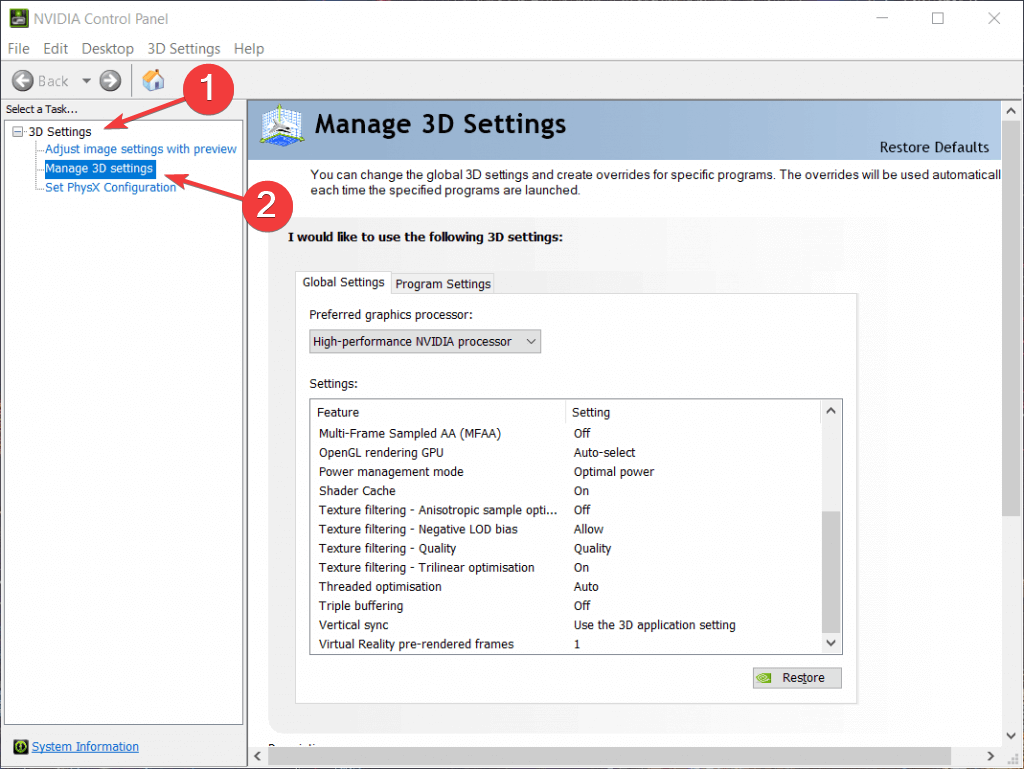Select Texture filtering Trilinear optimisation row
The width and height of the screenshot is (1024, 769).
pyautogui.click(x=566, y=567)
